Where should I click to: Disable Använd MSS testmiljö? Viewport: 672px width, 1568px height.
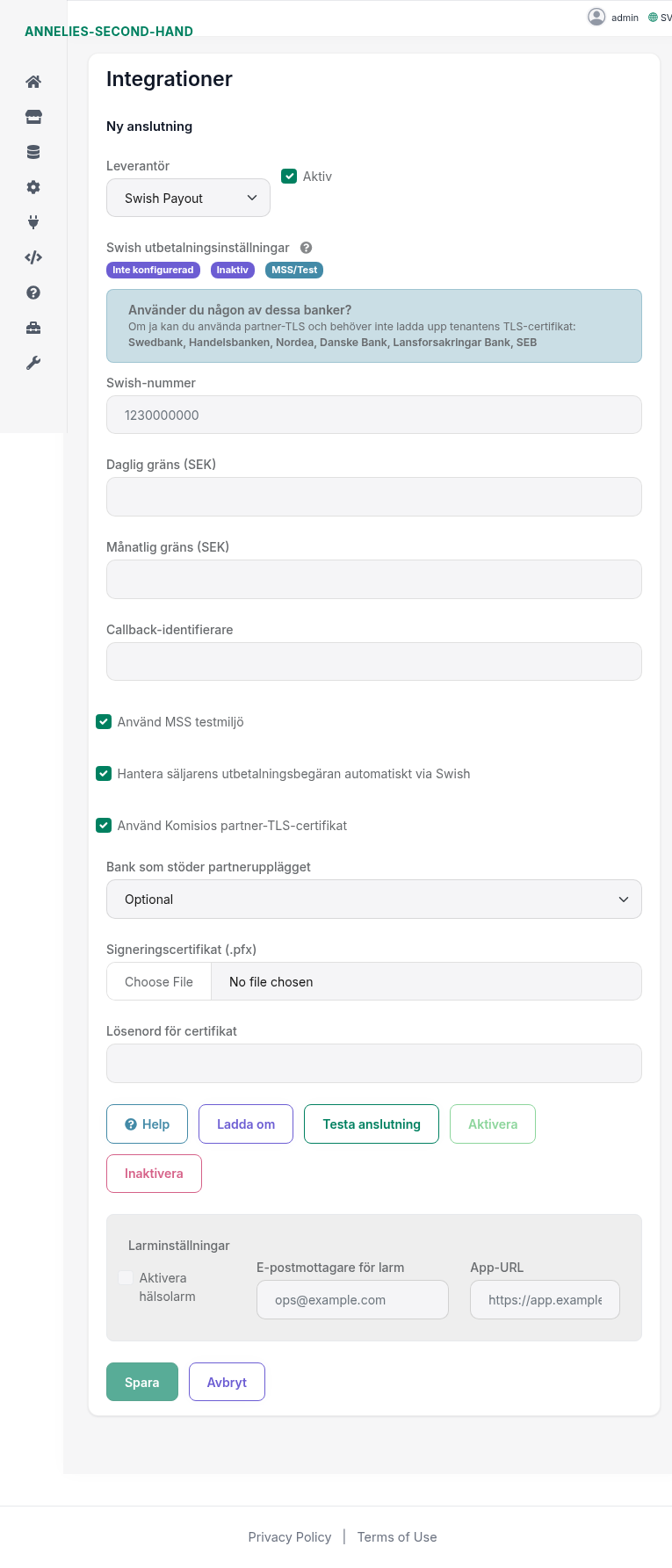pyautogui.click(x=104, y=721)
